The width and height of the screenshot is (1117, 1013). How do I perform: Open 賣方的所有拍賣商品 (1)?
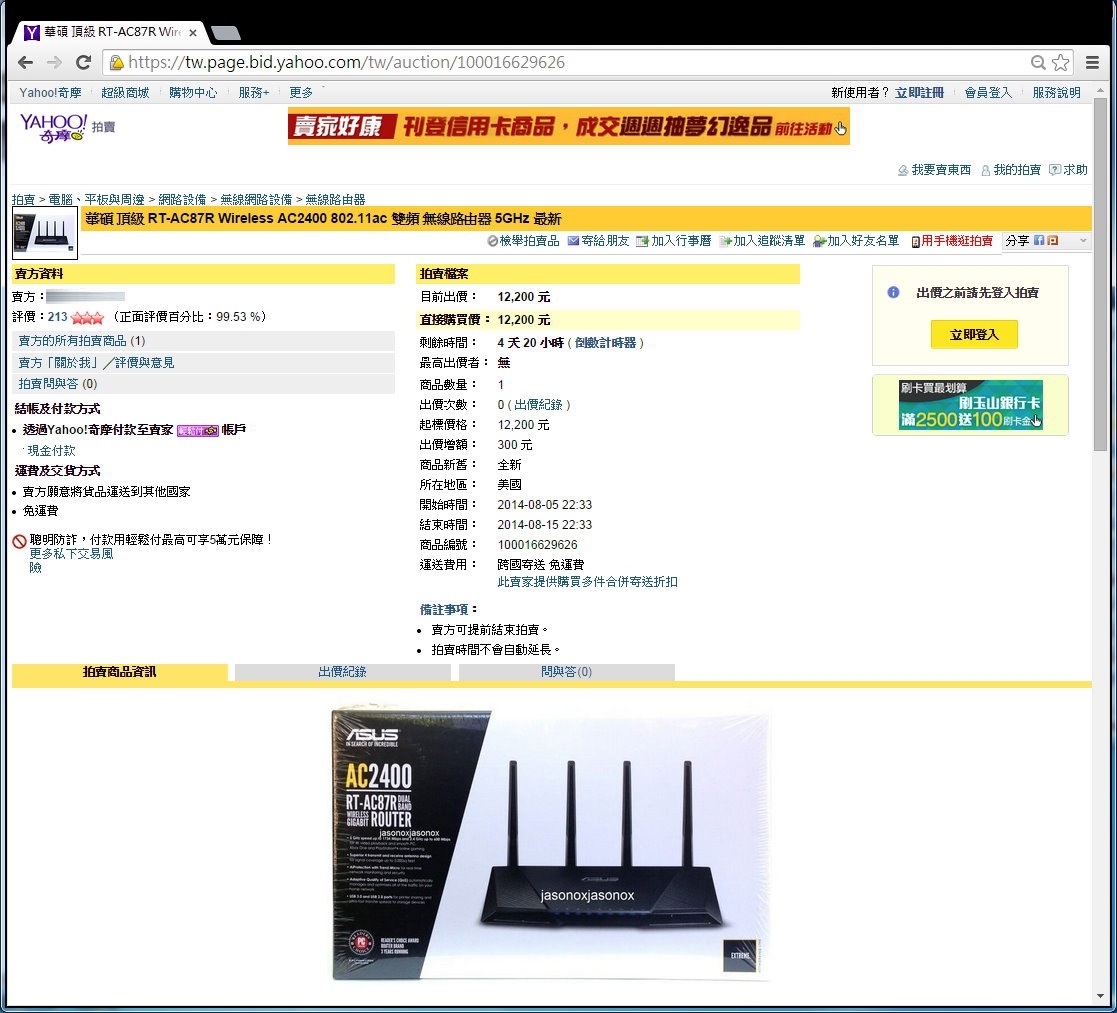click(x=82, y=341)
